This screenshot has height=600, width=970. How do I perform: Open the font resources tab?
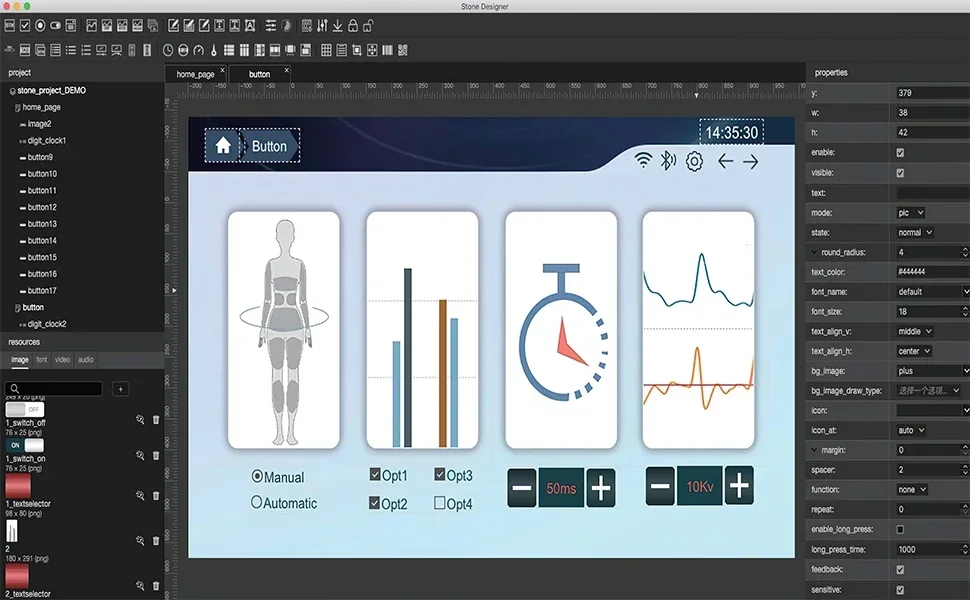pos(41,359)
